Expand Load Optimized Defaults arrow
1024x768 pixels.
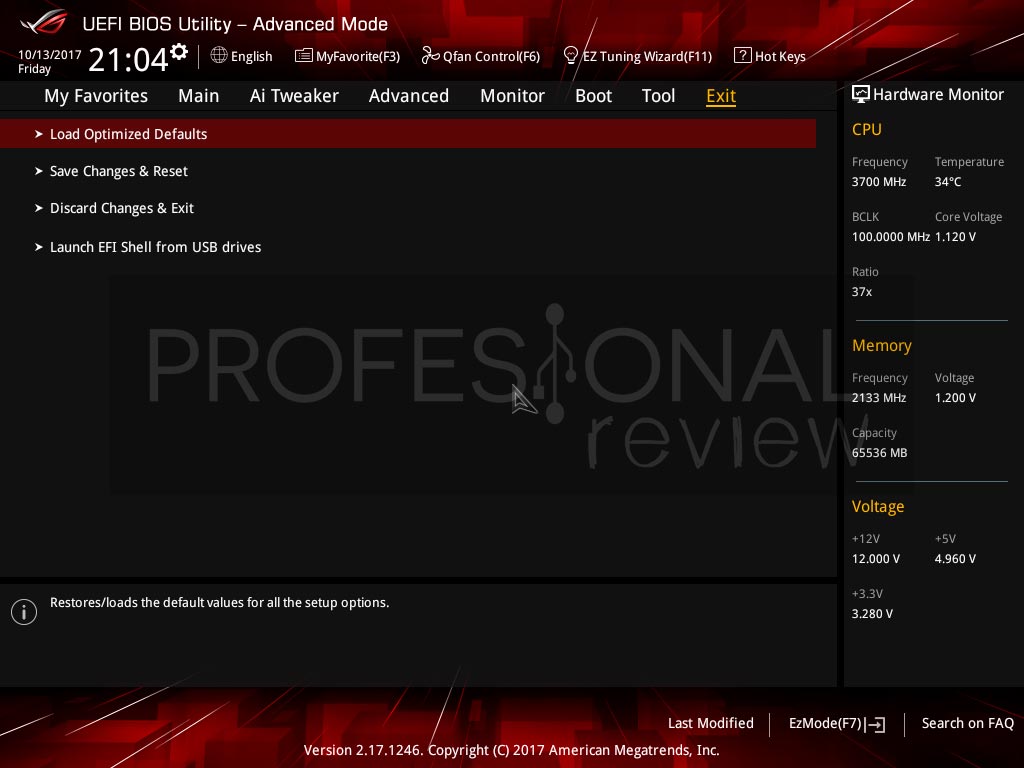[39, 134]
